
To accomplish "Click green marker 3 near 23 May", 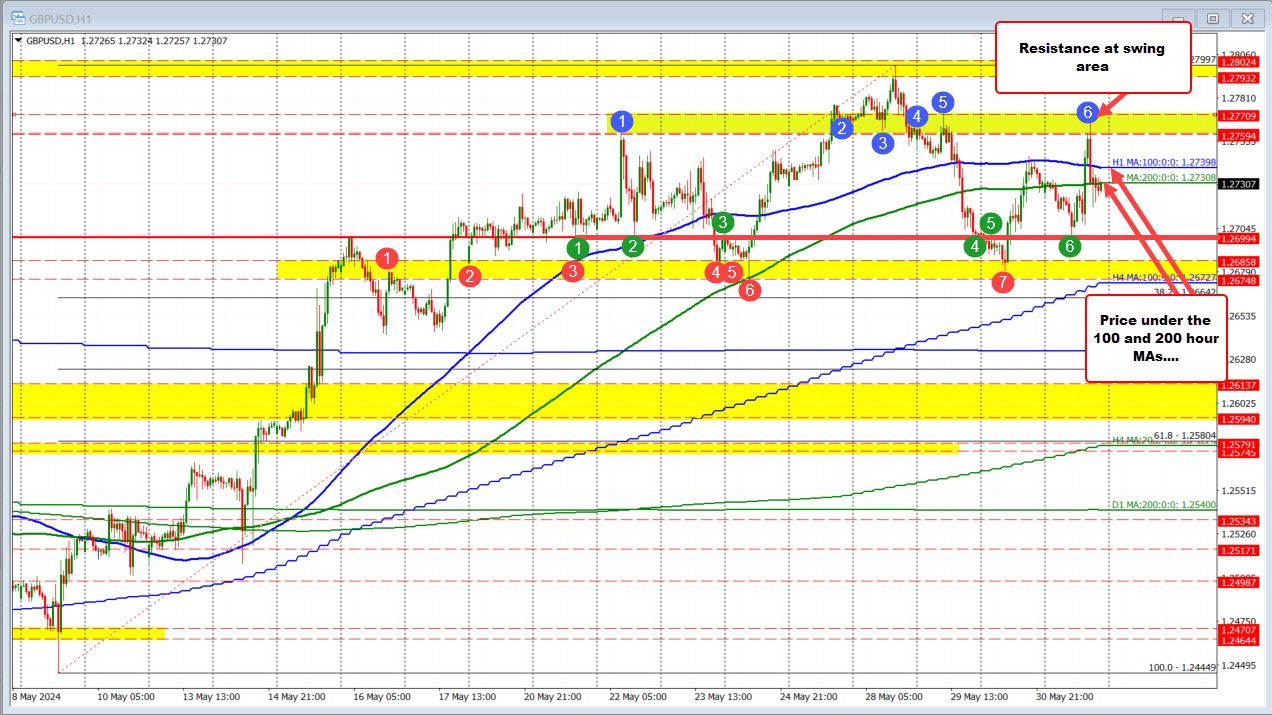I will click(x=723, y=222).
